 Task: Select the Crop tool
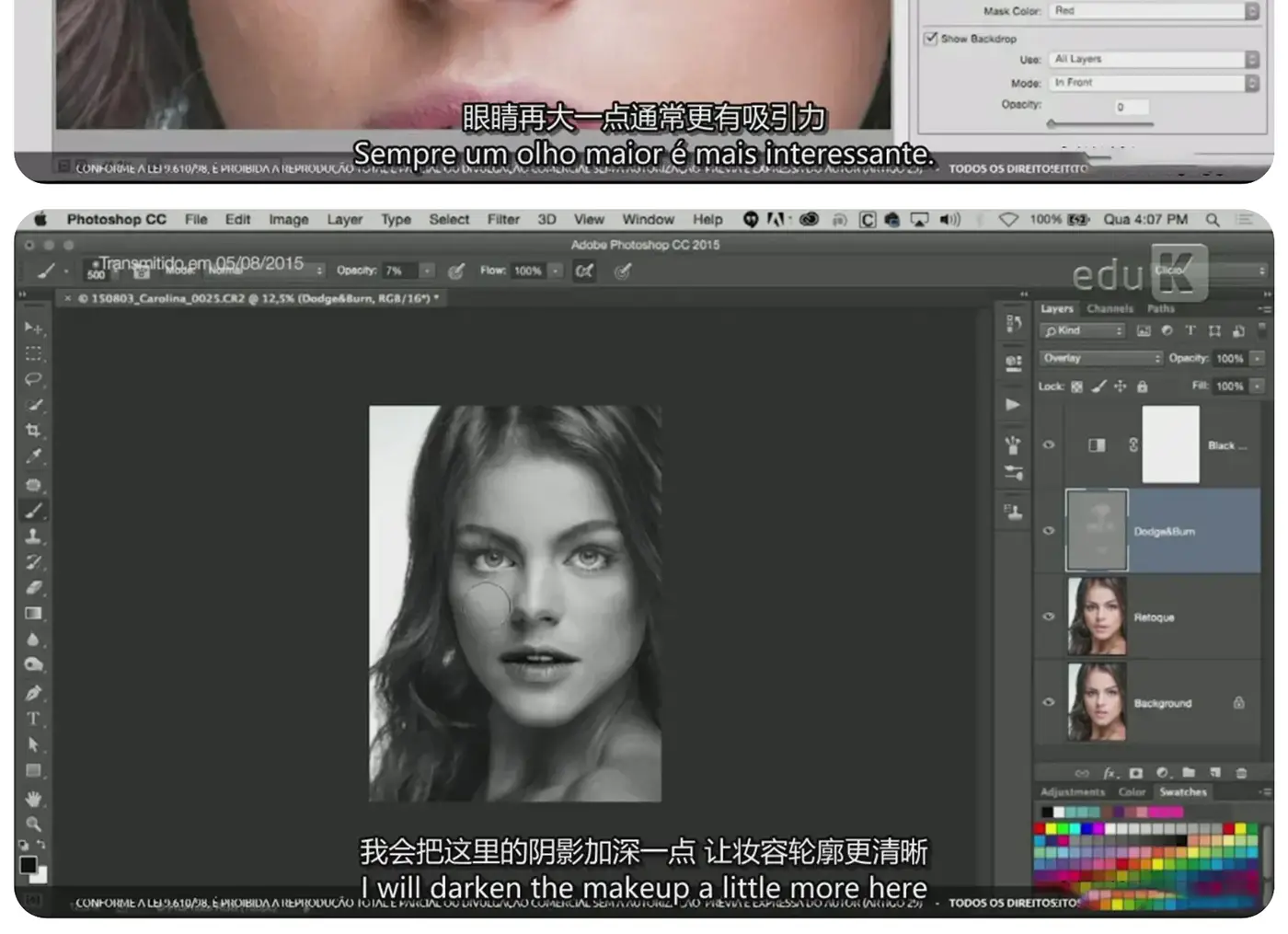click(x=33, y=431)
